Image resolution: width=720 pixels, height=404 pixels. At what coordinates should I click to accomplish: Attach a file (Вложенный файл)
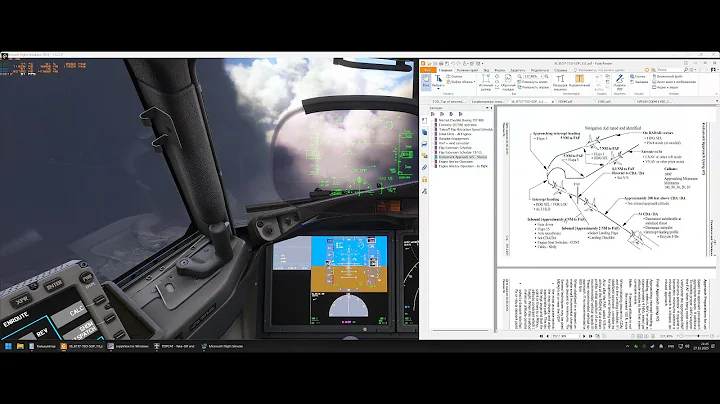point(668,76)
